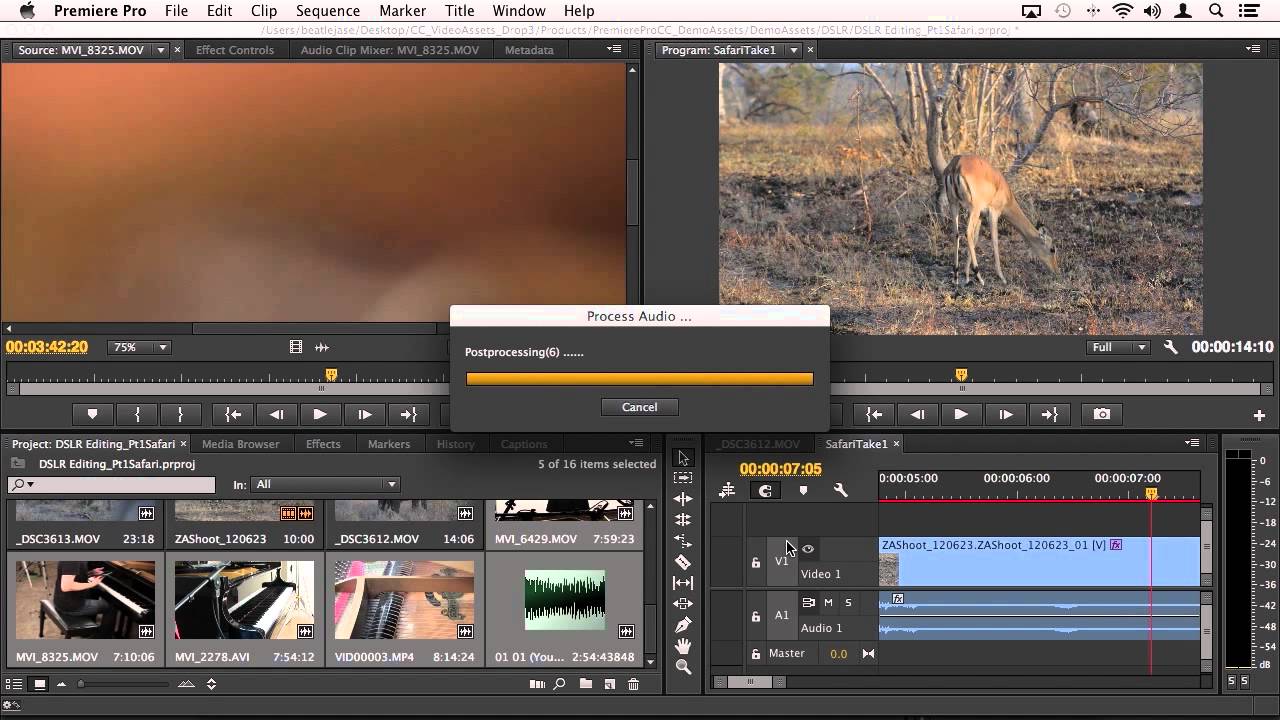The height and width of the screenshot is (720, 1280).
Task: Select the Rolling Edit tool
Action: click(x=683, y=520)
